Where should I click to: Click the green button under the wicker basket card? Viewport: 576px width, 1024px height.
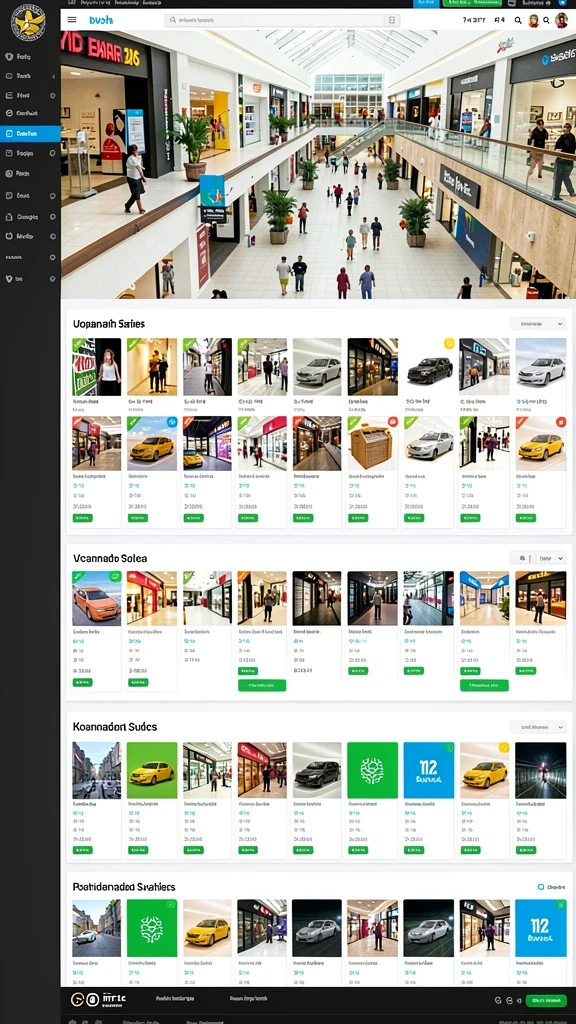pos(359,518)
